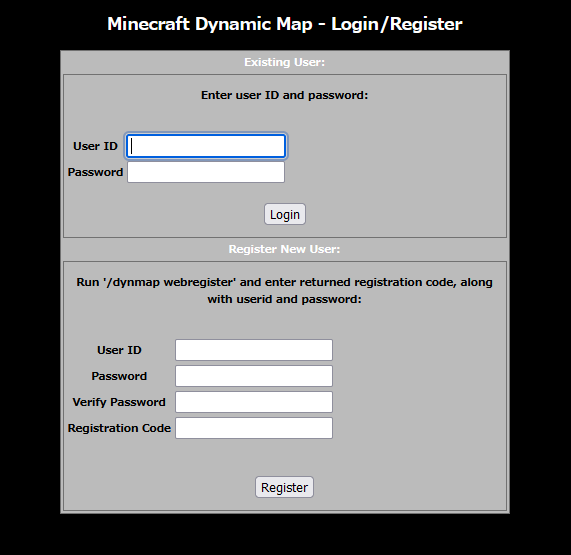This screenshot has width=571, height=555.
Task: Click the '/dynmap webregister' instruction text
Action: pyautogui.click(x=284, y=291)
